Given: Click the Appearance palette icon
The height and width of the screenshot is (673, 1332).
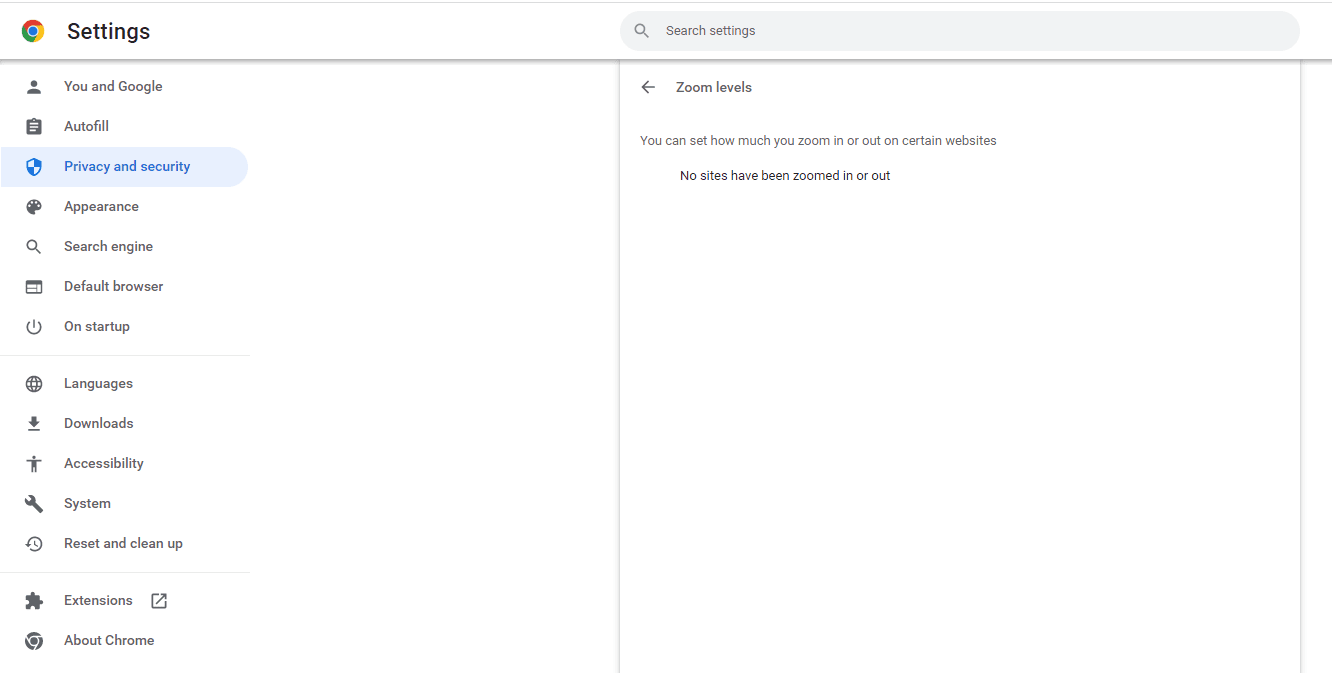Looking at the screenshot, I should (x=34, y=206).
